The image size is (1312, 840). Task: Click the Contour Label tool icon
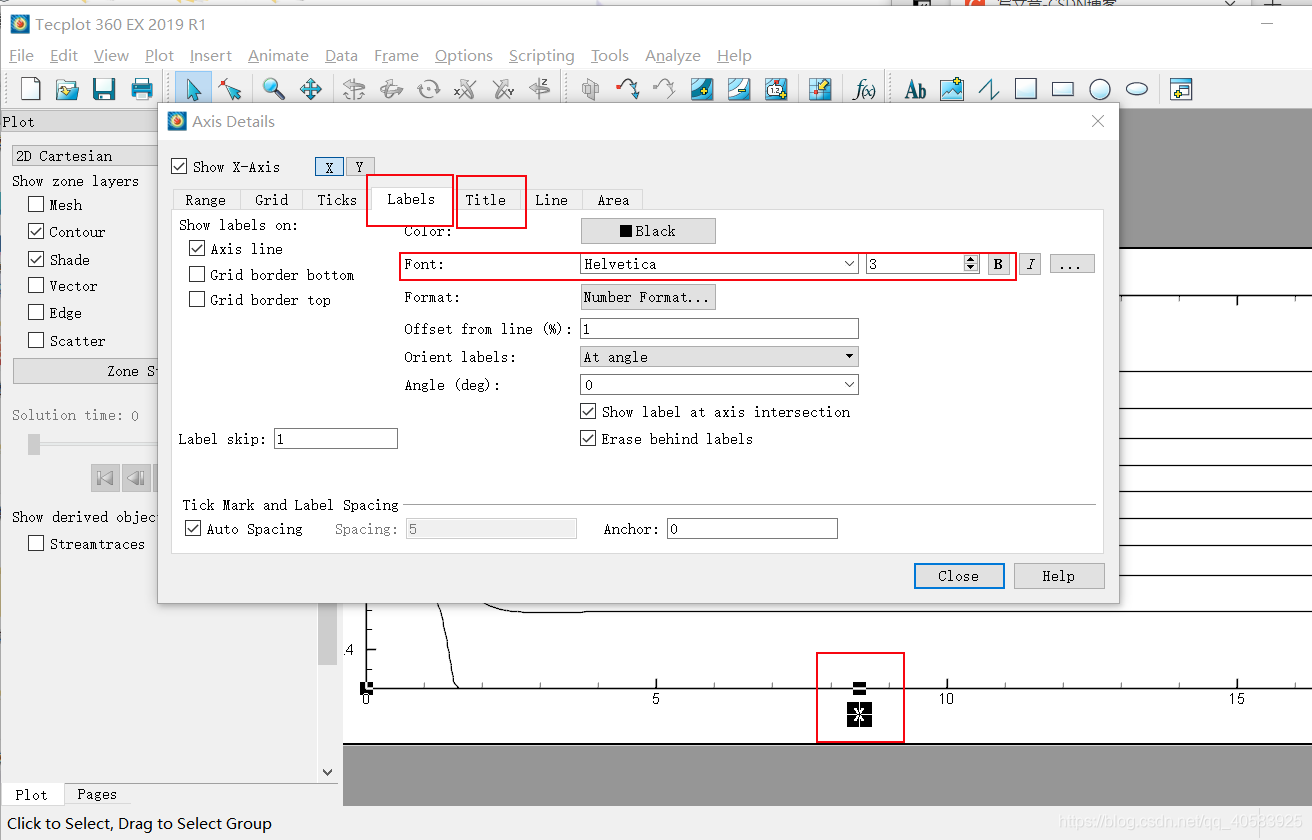(776, 89)
